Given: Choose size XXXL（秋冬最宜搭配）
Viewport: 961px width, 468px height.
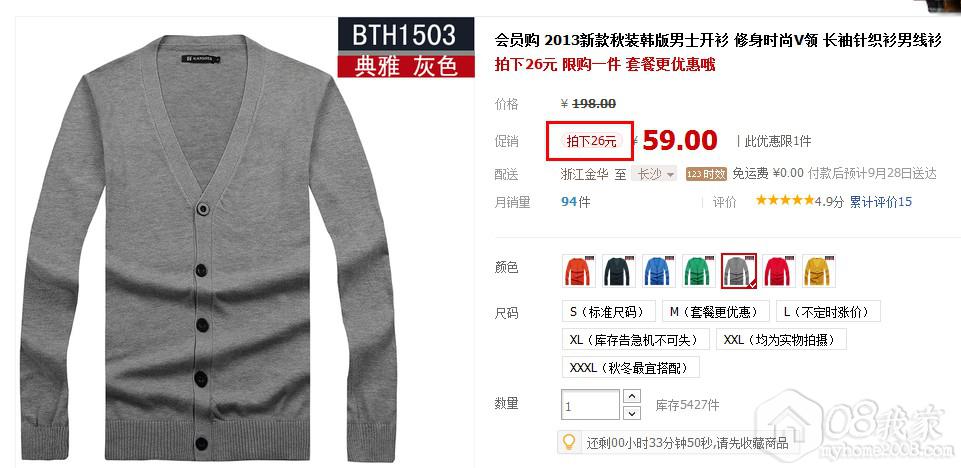Looking at the screenshot, I should 631,367.
